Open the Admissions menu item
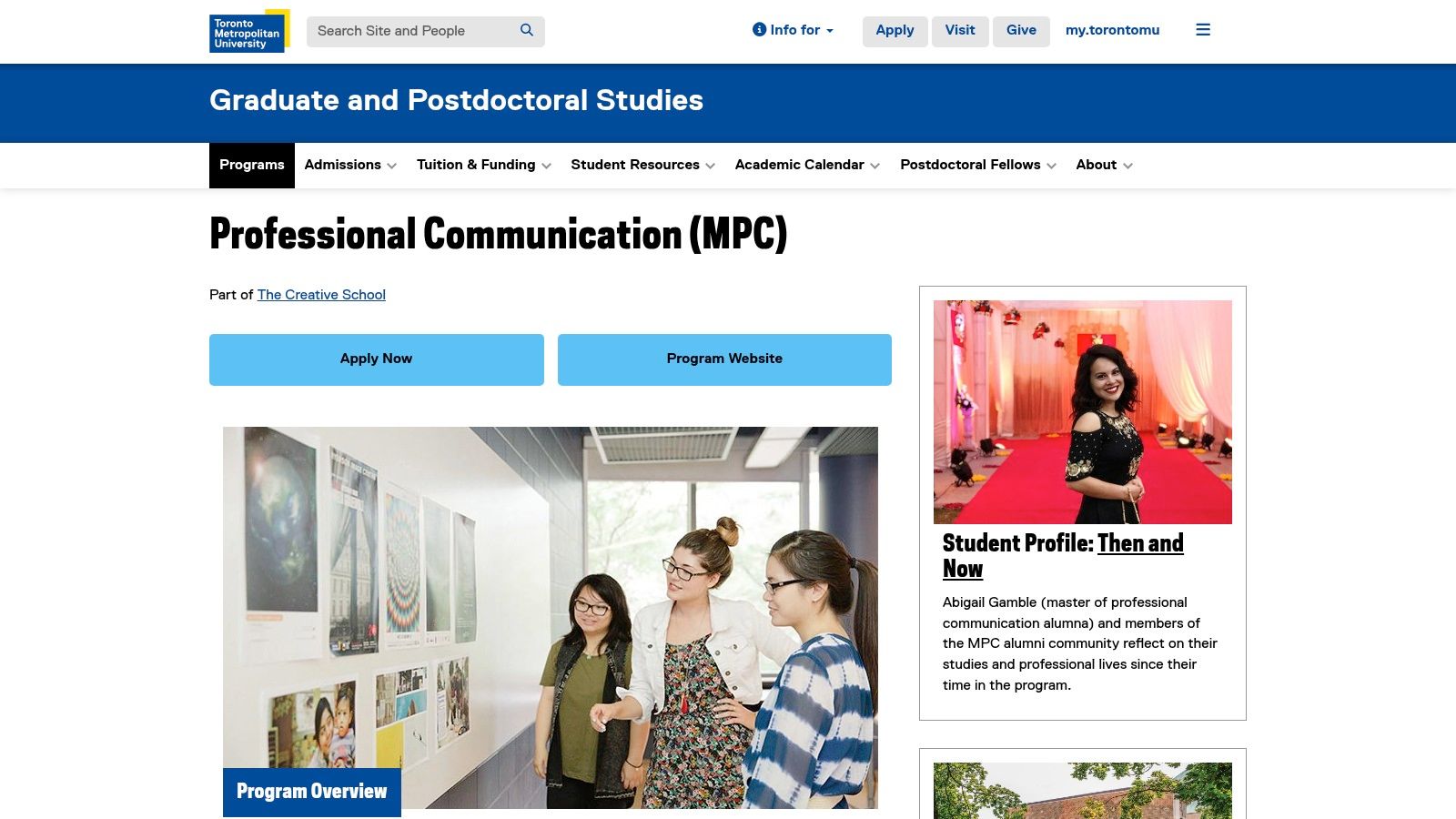1456x819 pixels. click(x=342, y=165)
